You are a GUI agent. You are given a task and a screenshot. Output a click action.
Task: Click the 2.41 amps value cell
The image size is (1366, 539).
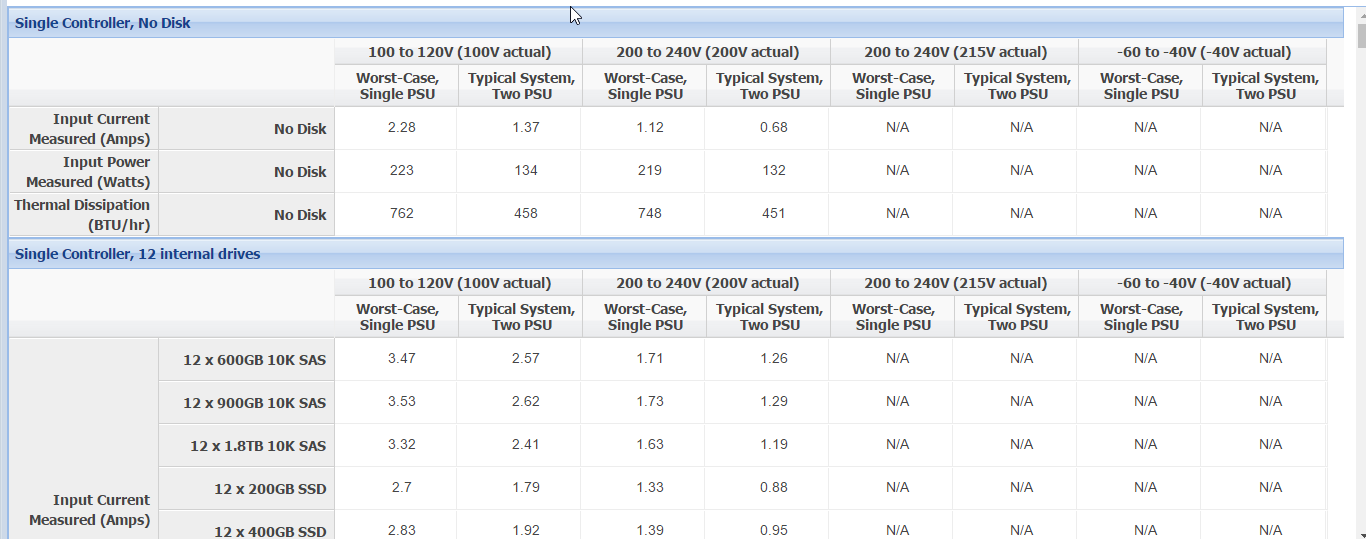click(521, 444)
